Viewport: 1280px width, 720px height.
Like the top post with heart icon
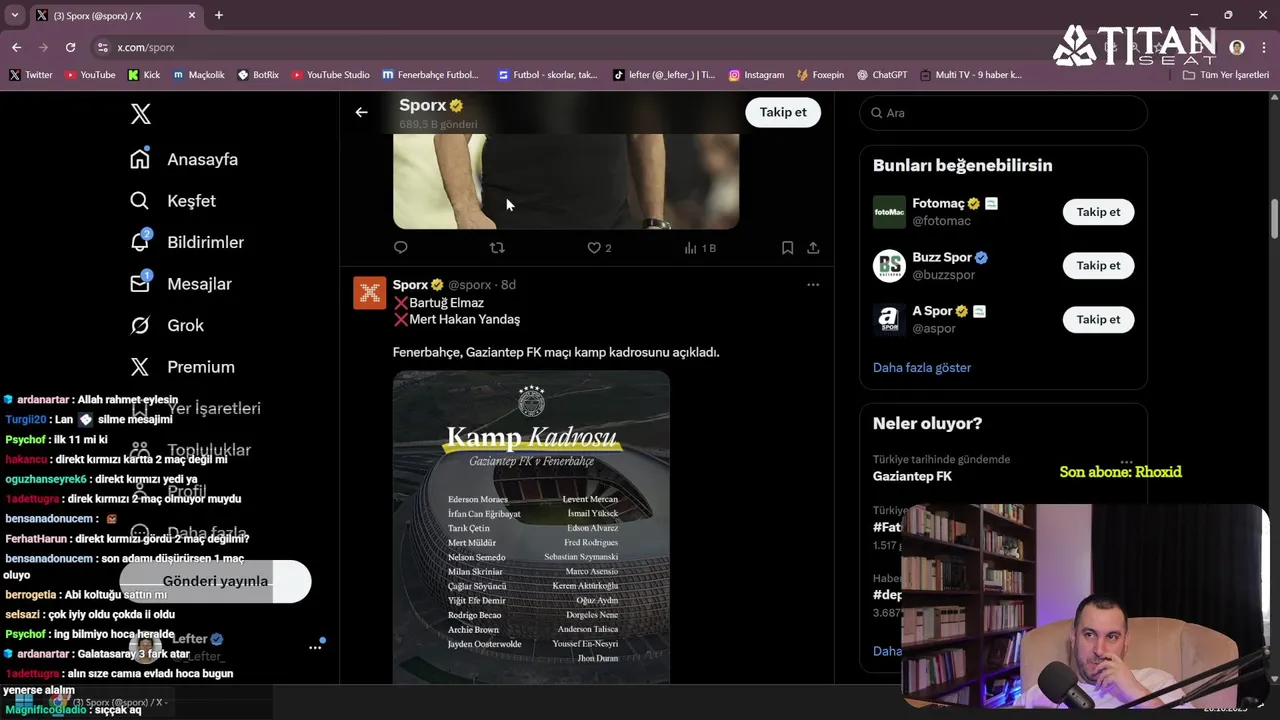click(x=593, y=247)
